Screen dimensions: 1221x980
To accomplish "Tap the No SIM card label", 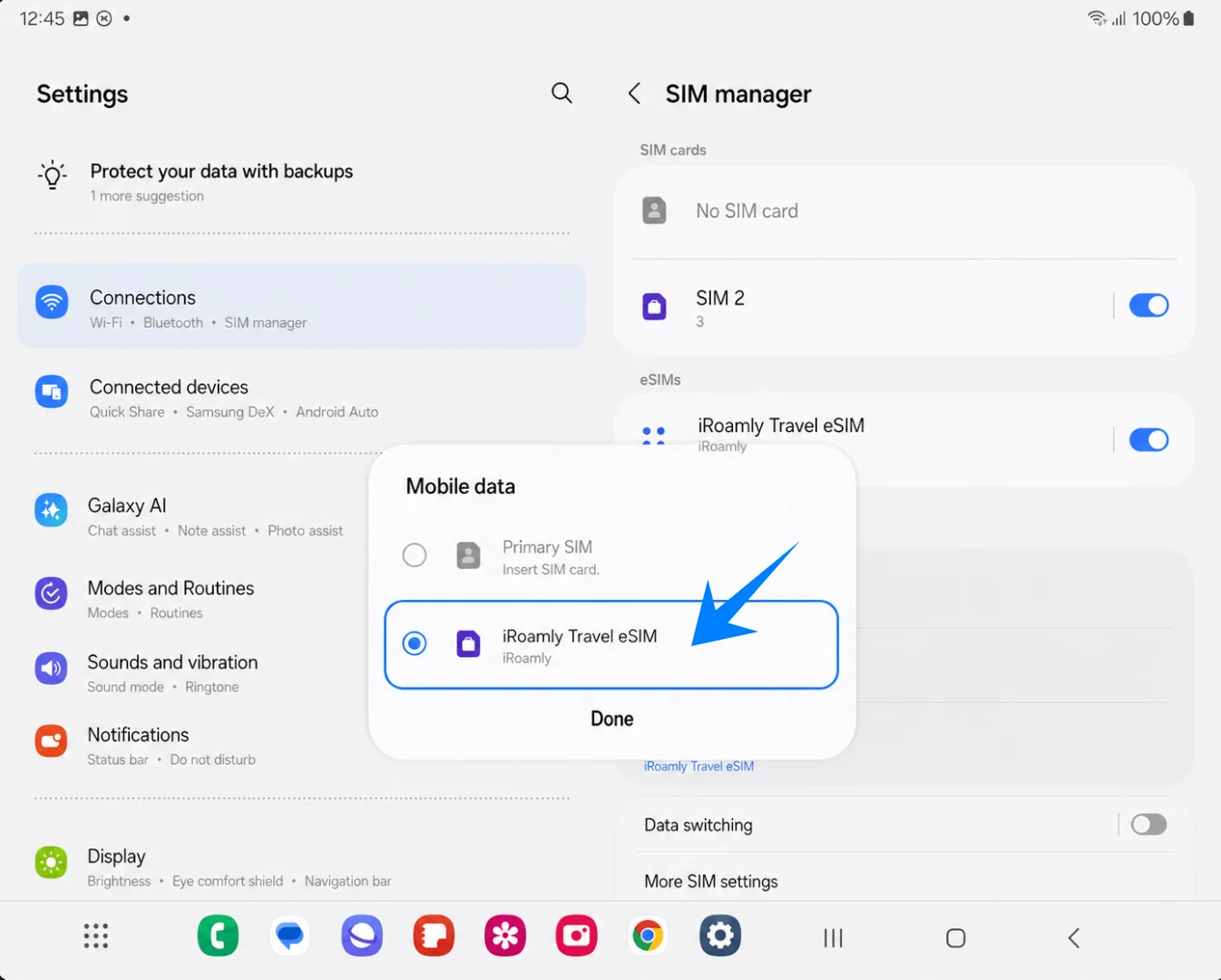I will [x=747, y=211].
